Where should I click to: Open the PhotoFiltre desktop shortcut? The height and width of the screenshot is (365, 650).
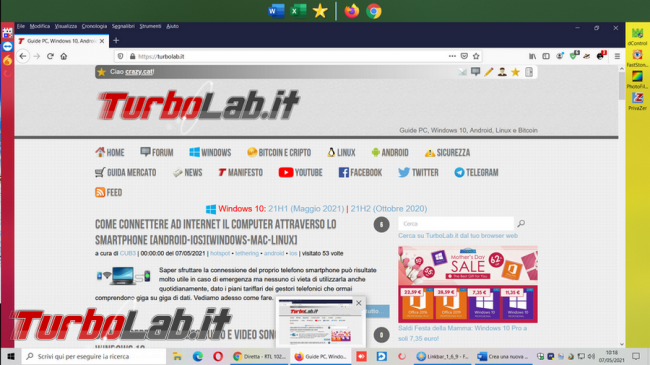pyautogui.click(x=637, y=80)
